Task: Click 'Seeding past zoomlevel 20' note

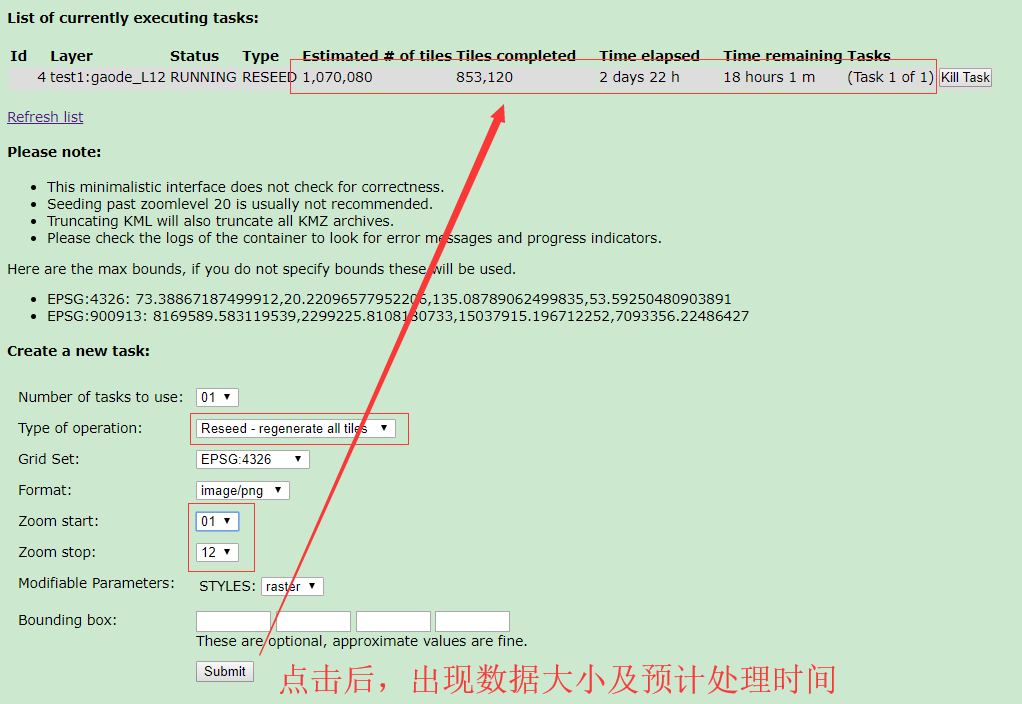Action: coord(240,204)
